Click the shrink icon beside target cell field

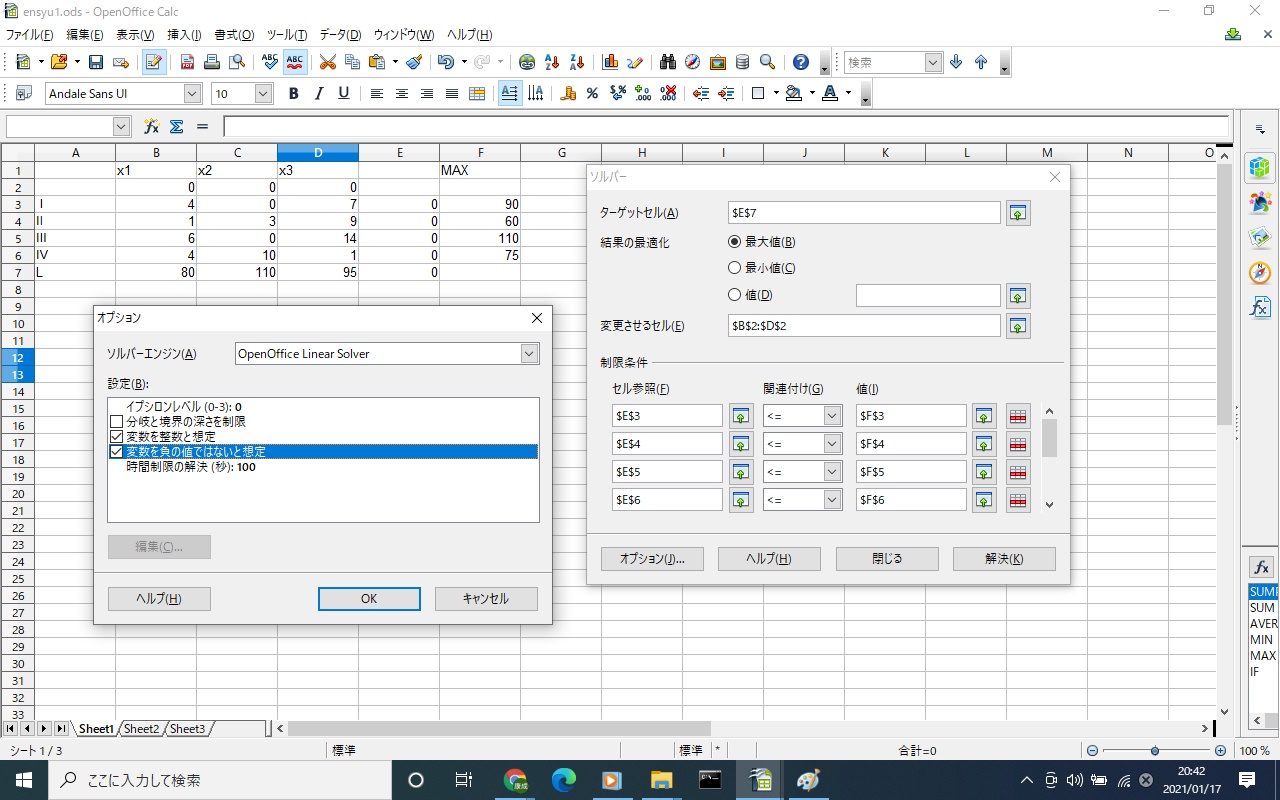coord(1018,213)
